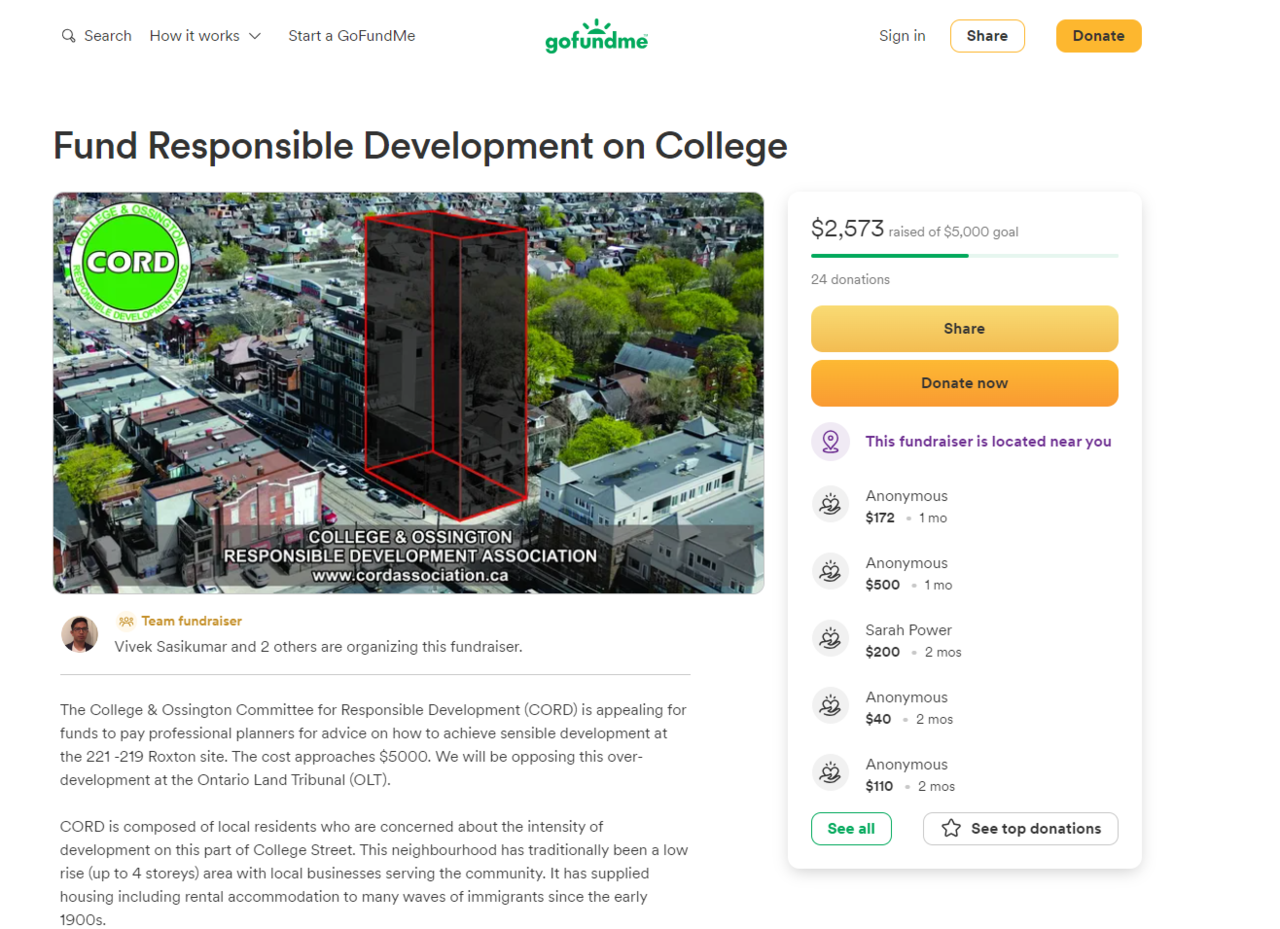Viewport: 1280px width, 929px height.
Task: Click the $500 donation amount
Action: 883,585
